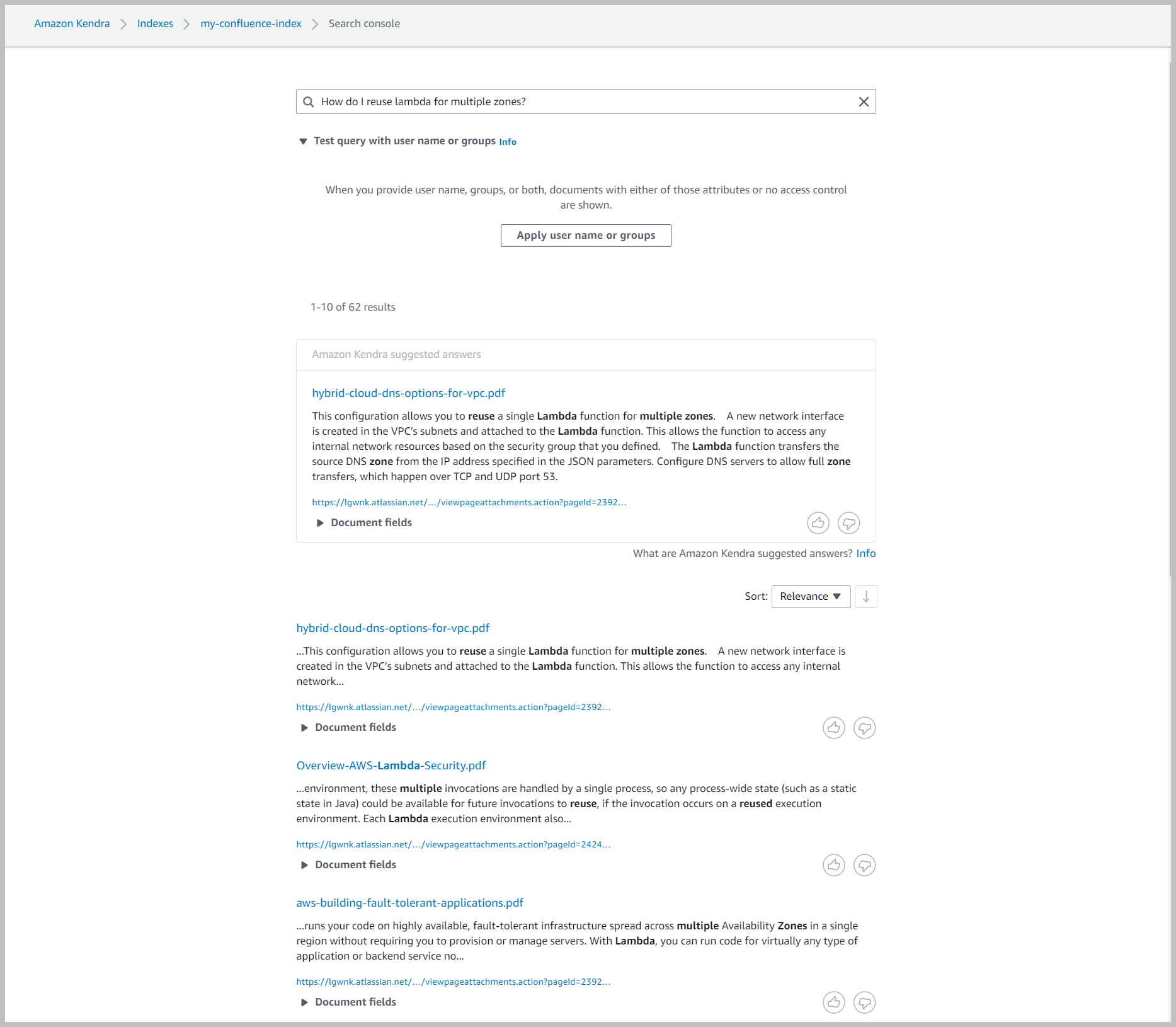Viewport: 1176px width, 1027px height.
Task: Open Indexes breadcrumb link
Action: point(155,24)
